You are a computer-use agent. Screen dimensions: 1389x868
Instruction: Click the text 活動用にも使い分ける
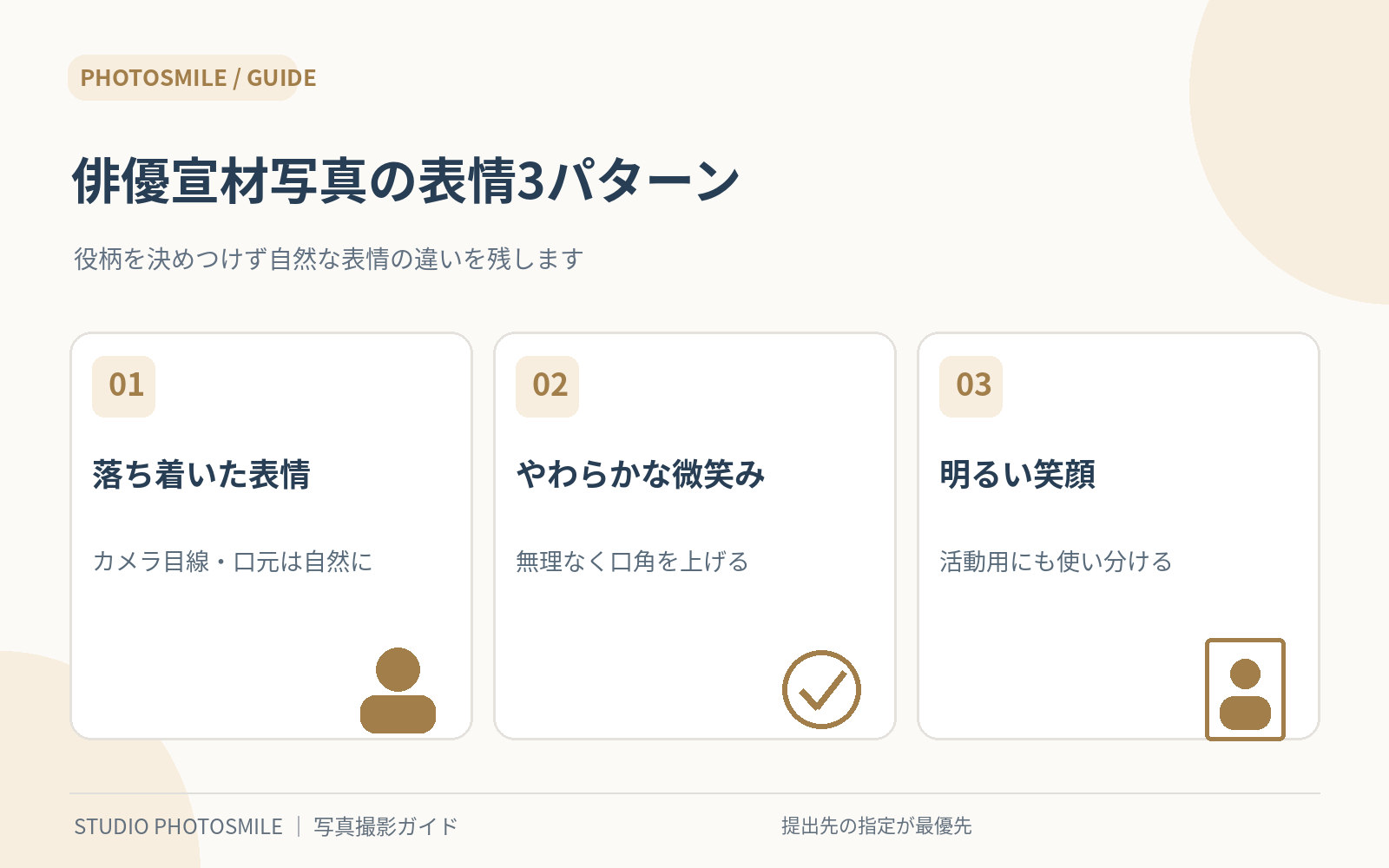[1056, 562]
